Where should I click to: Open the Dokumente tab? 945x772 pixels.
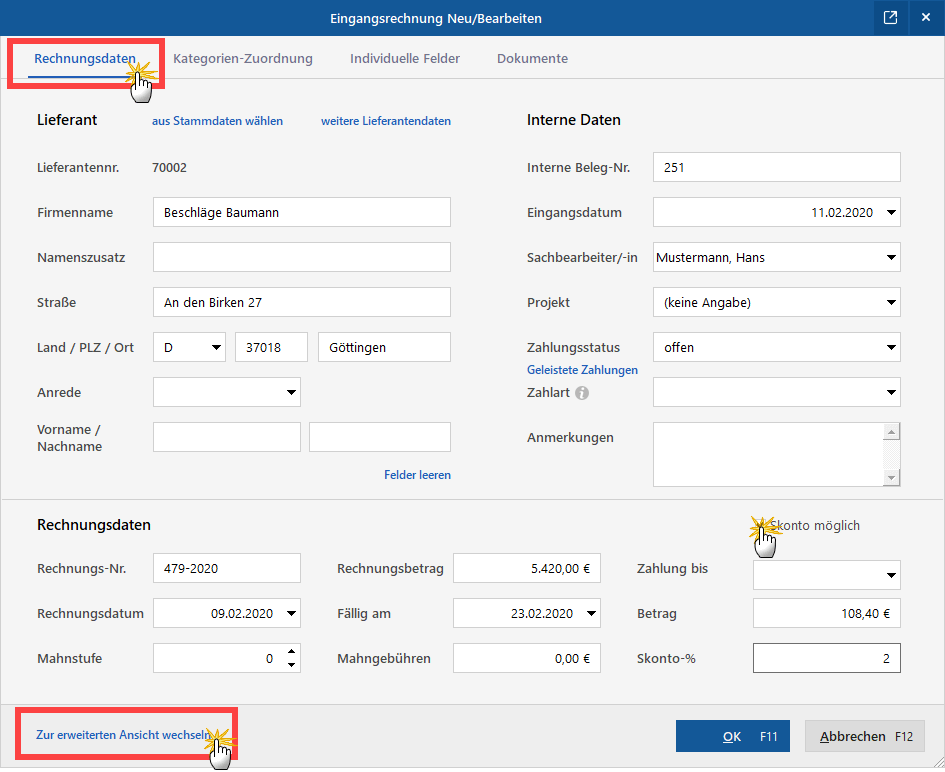click(x=532, y=59)
